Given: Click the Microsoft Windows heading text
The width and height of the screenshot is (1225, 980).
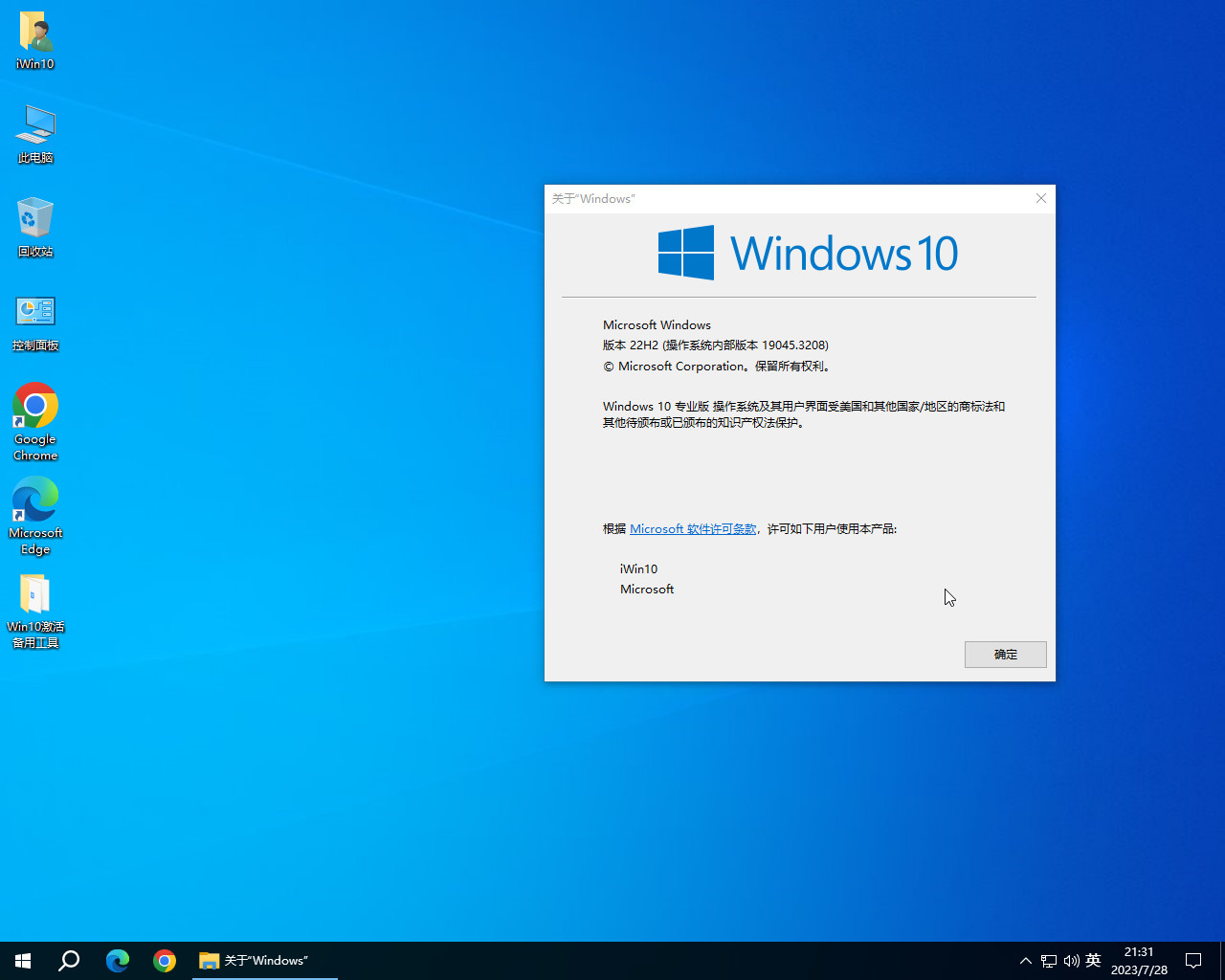Looking at the screenshot, I should (x=657, y=325).
